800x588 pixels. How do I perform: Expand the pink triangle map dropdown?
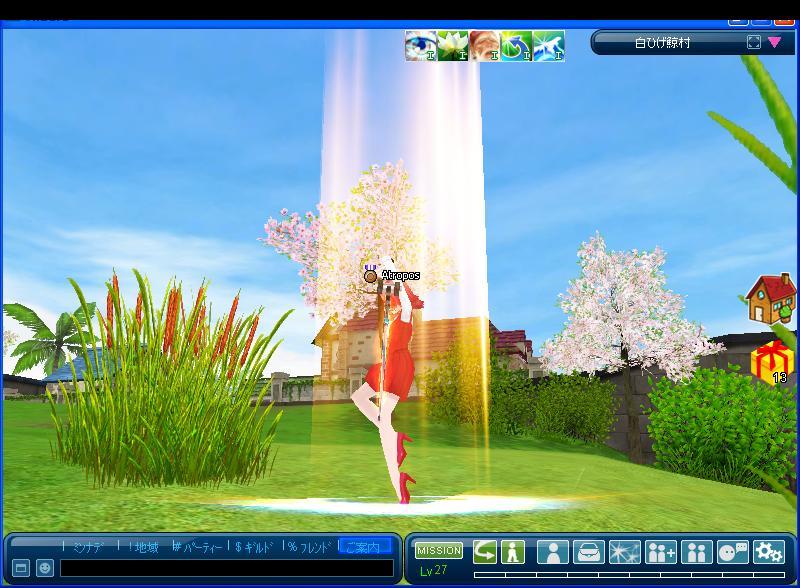[x=775, y=42]
